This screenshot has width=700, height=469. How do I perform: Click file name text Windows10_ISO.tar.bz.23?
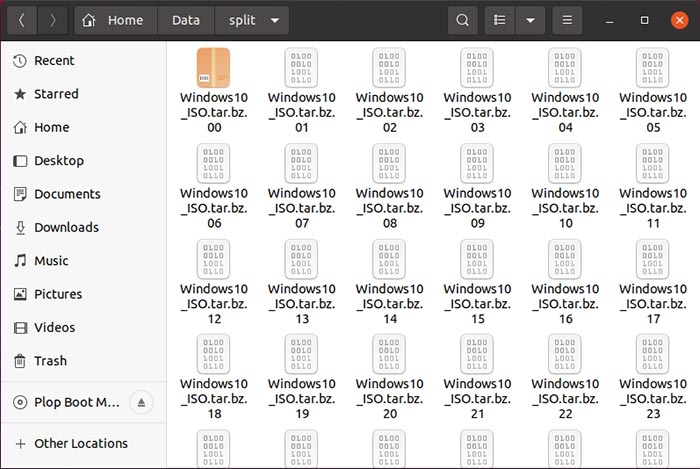point(653,399)
